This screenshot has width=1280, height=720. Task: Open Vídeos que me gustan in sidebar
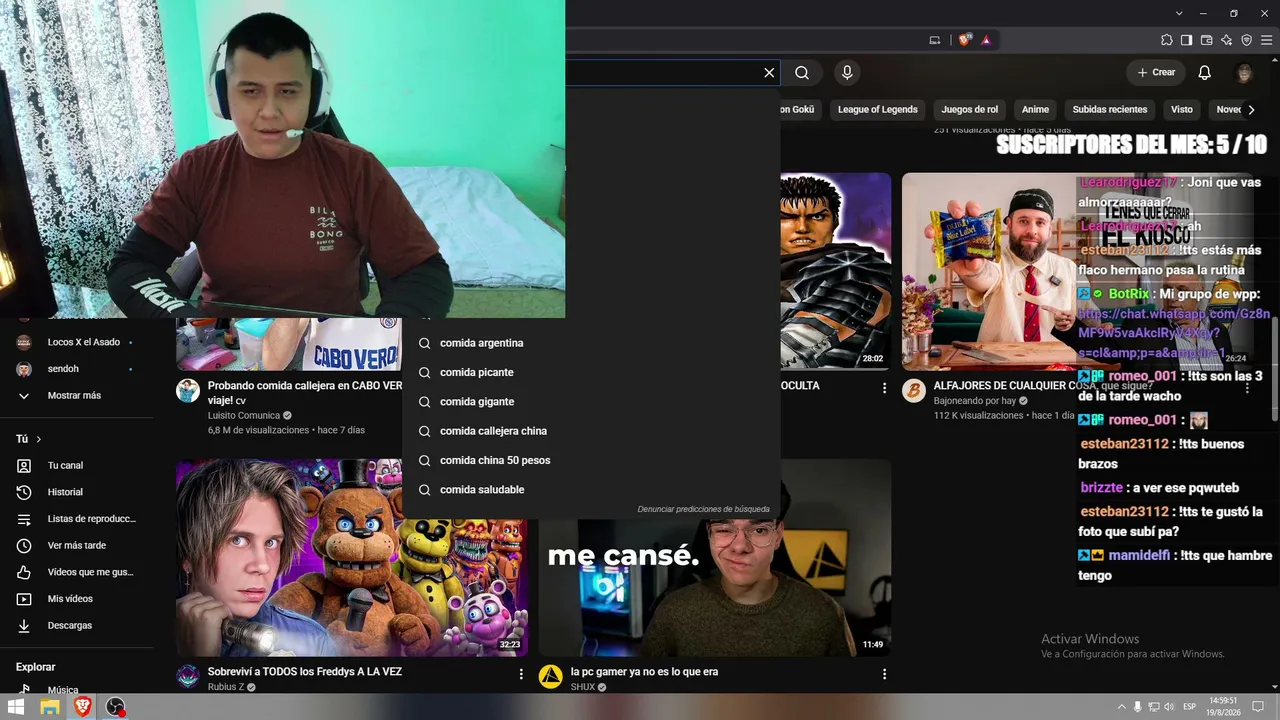click(x=77, y=572)
